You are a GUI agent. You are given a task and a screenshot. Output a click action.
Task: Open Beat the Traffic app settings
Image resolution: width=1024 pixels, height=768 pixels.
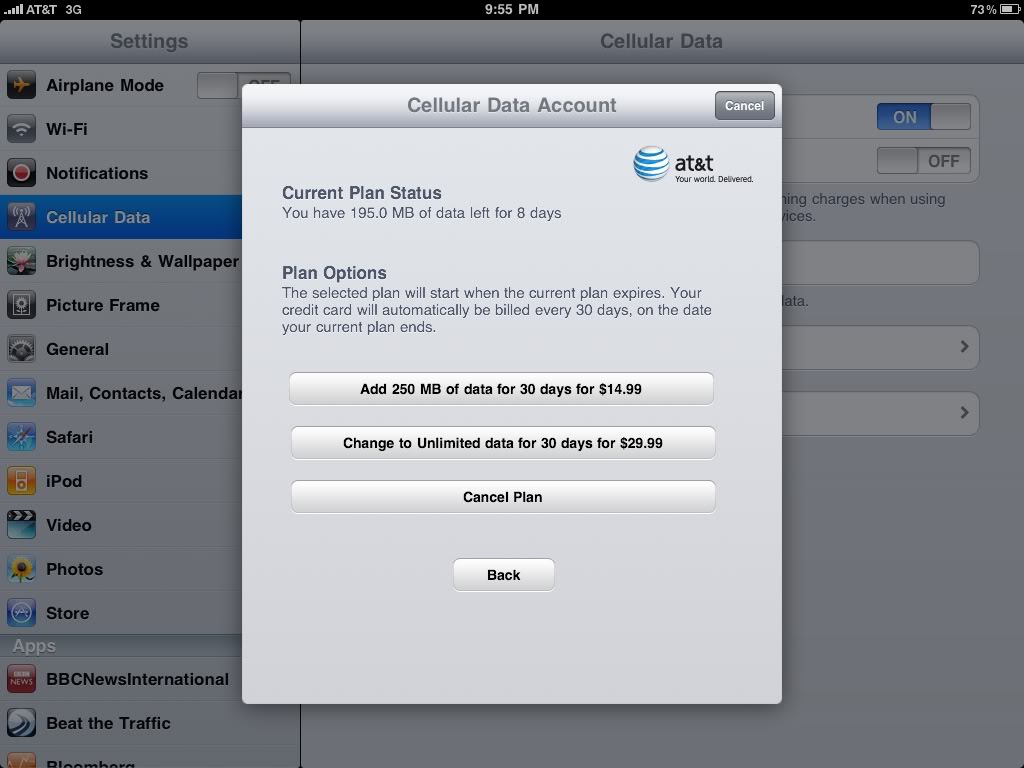pos(121,723)
